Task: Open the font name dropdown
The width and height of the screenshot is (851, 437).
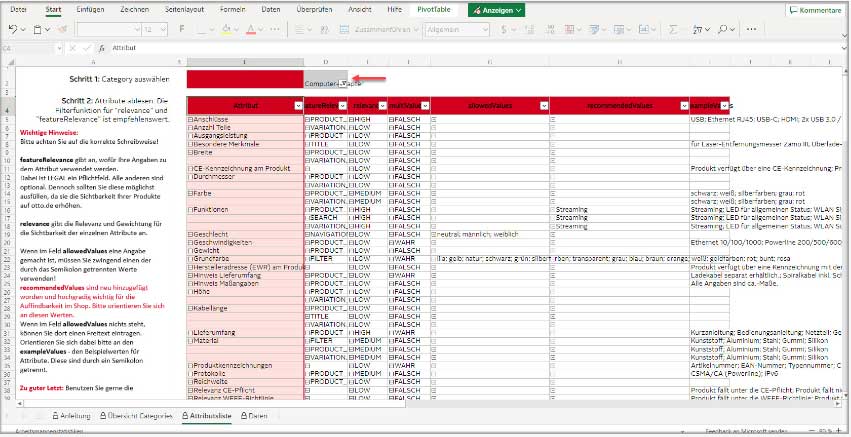Action: tap(137, 29)
